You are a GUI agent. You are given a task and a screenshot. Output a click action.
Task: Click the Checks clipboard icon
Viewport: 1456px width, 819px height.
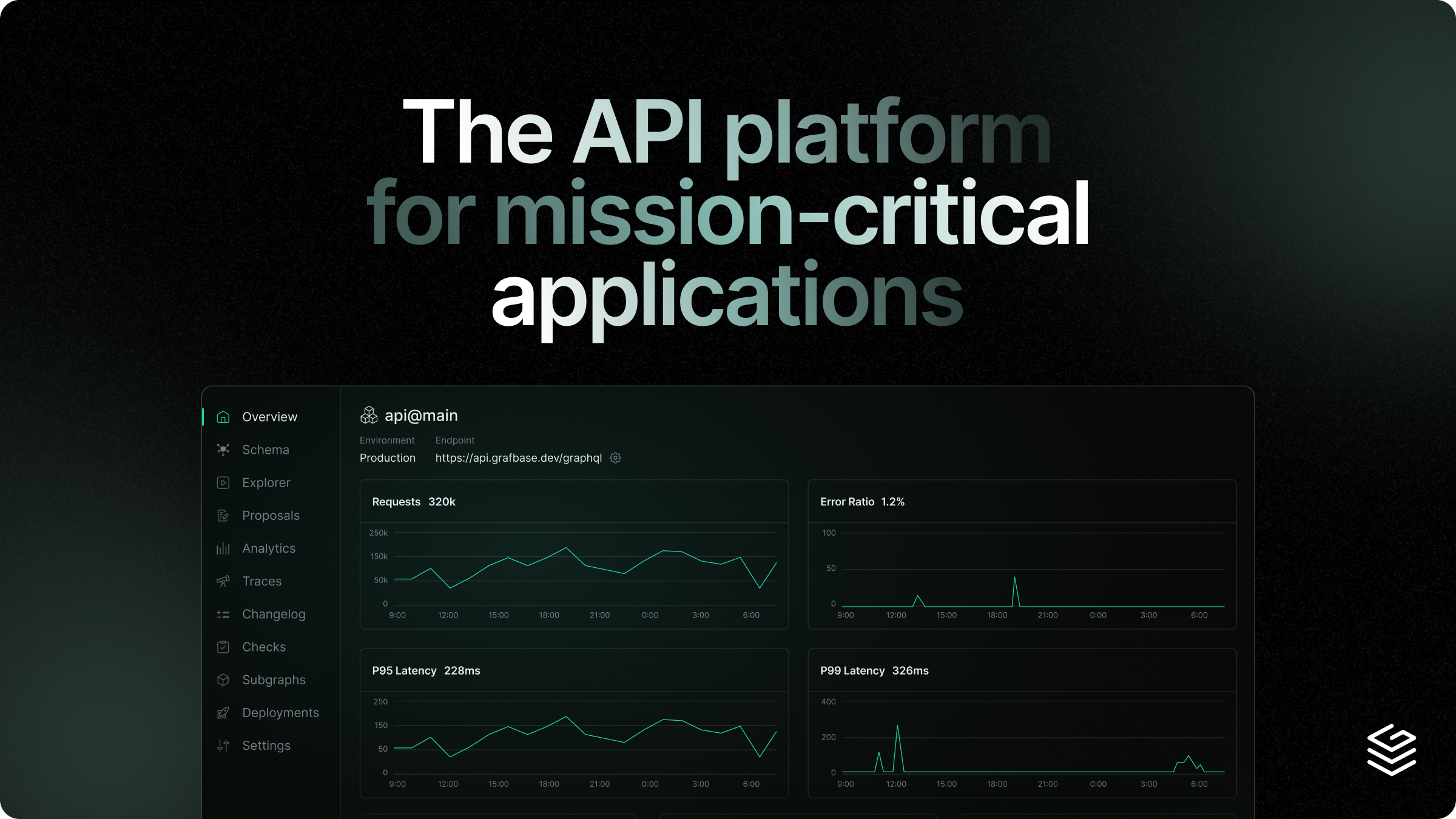223,647
